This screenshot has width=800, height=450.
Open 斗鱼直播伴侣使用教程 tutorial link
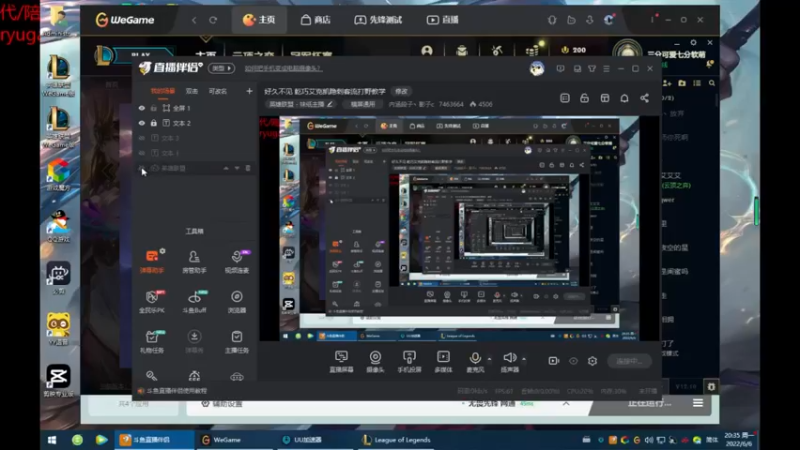[x=177, y=391]
